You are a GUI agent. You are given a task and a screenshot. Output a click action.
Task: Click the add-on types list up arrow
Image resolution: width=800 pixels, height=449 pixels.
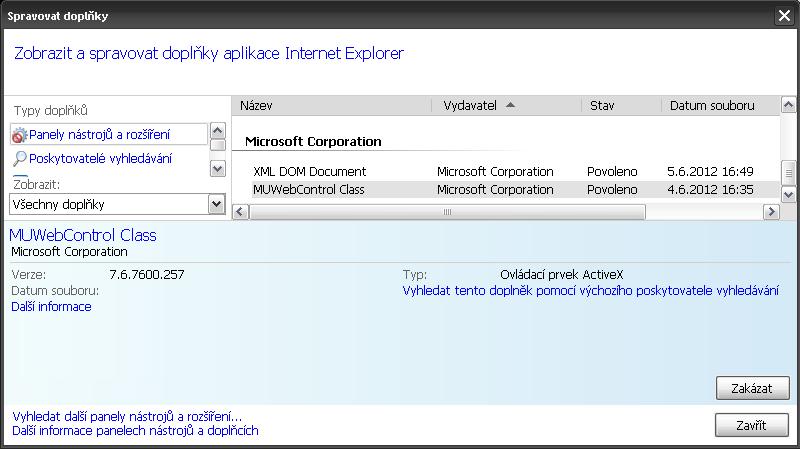[x=218, y=131]
